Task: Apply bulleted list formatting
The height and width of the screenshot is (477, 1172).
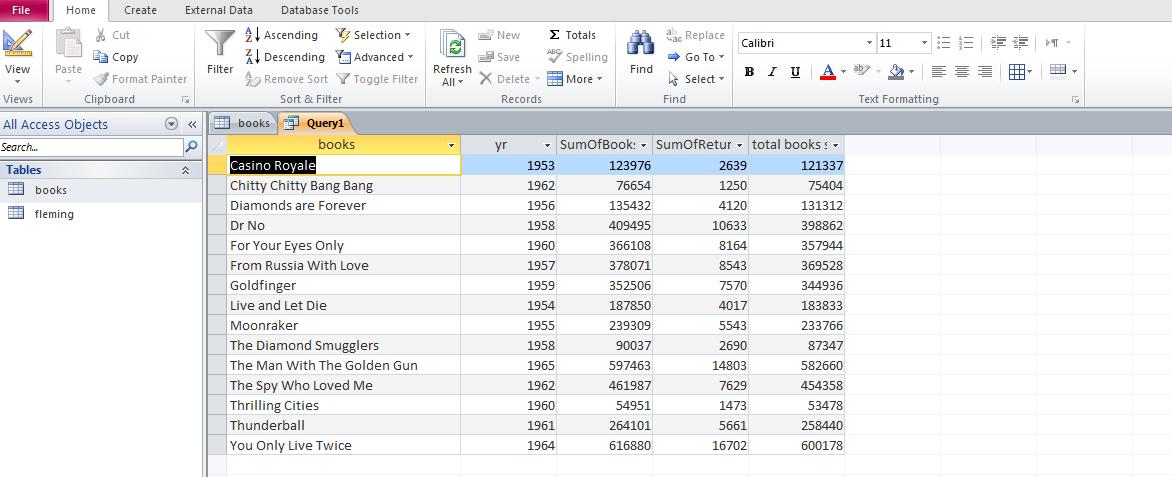Action: [943, 43]
